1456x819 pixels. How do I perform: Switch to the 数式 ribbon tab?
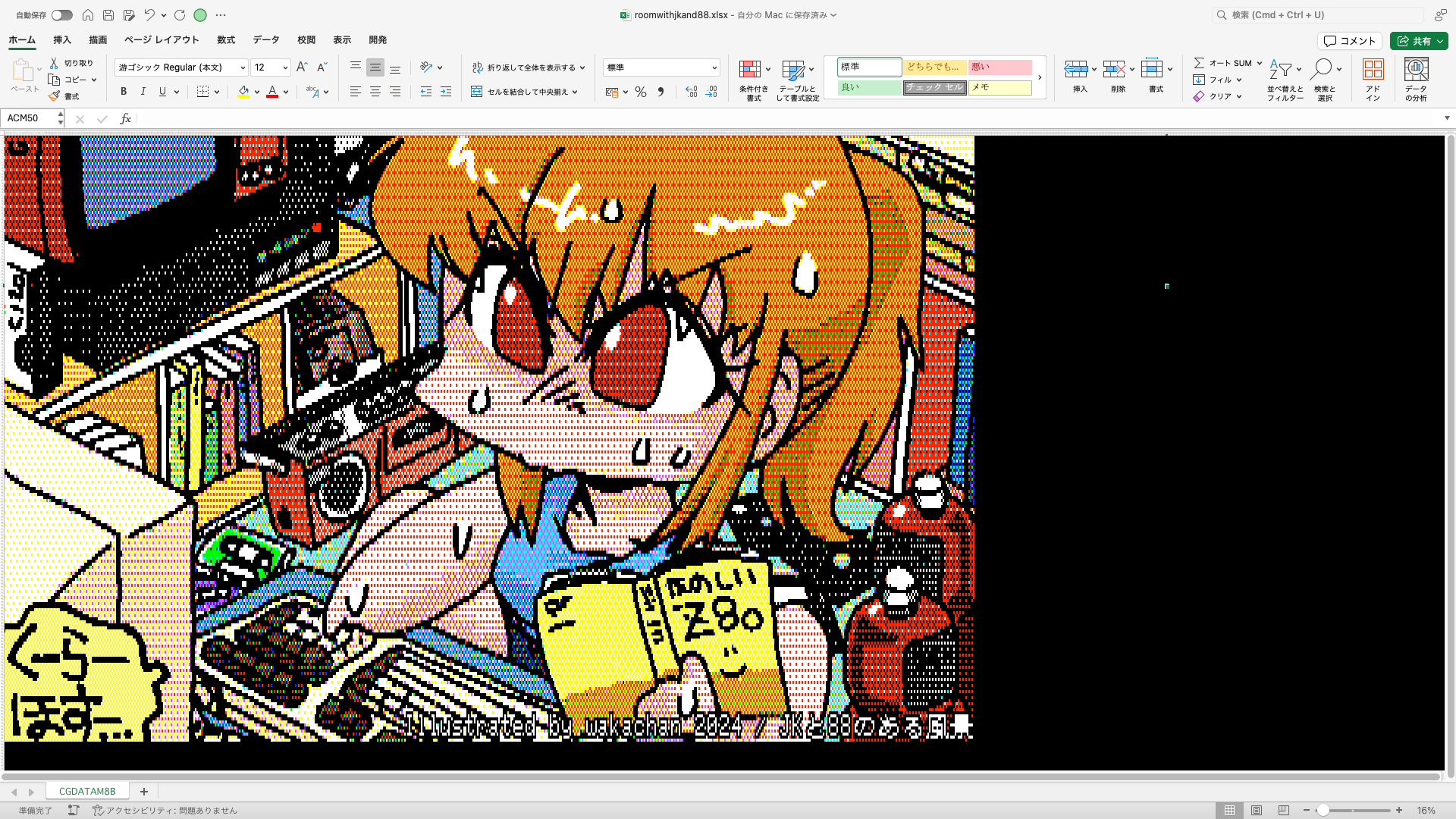coord(226,40)
